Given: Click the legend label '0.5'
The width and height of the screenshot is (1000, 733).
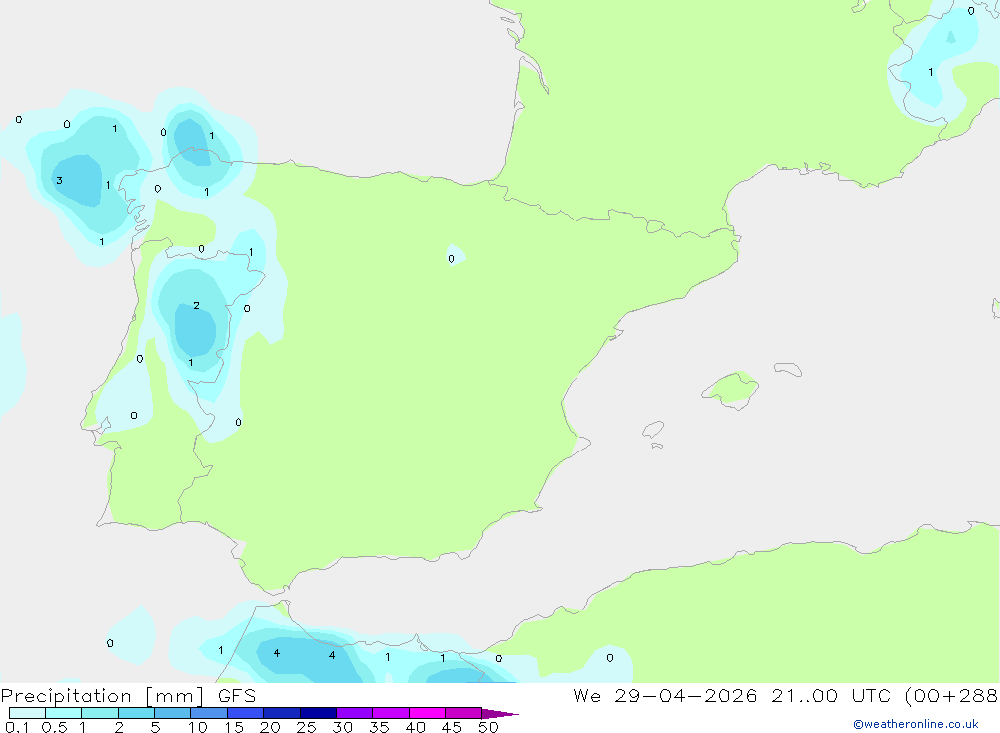Looking at the screenshot, I should coord(54,727).
